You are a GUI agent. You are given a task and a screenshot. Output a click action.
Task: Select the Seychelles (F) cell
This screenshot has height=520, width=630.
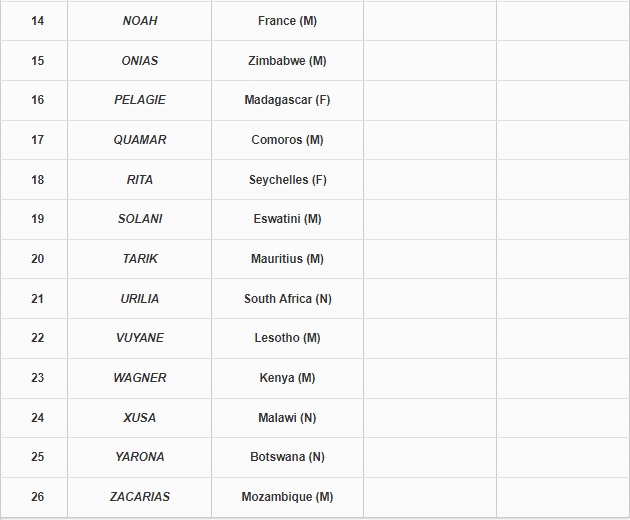tap(287, 180)
